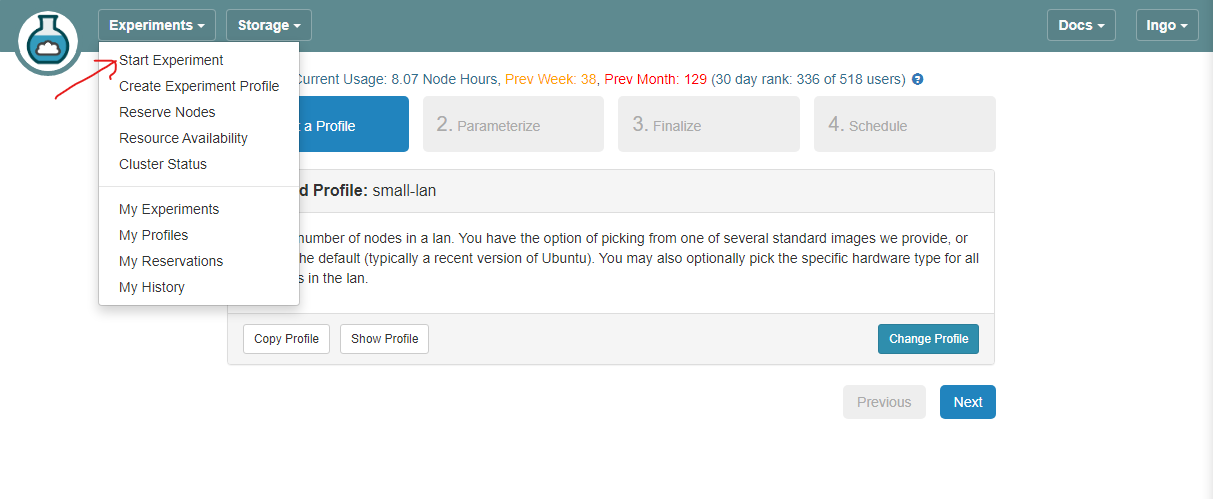
Task: Switch to the Parameterize step
Action: pos(513,124)
